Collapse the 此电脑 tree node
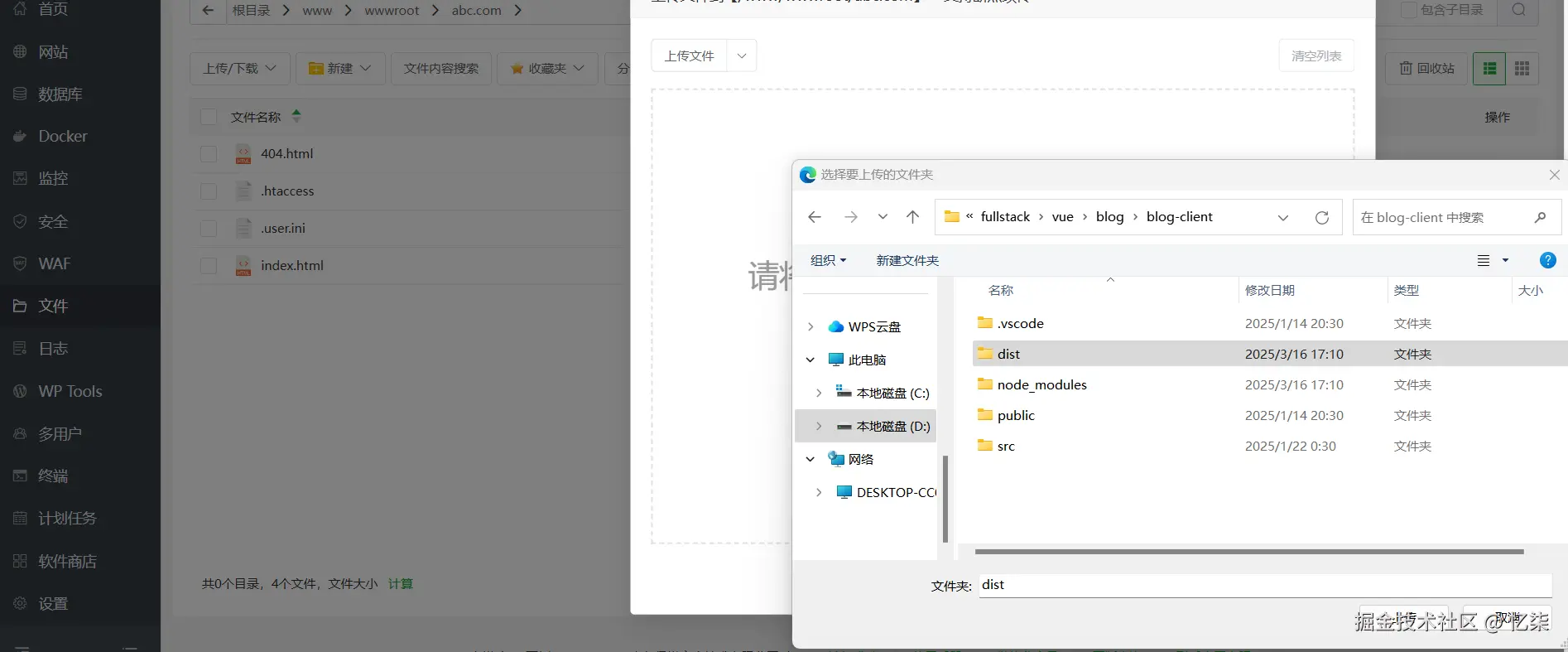 pyautogui.click(x=810, y=360)
